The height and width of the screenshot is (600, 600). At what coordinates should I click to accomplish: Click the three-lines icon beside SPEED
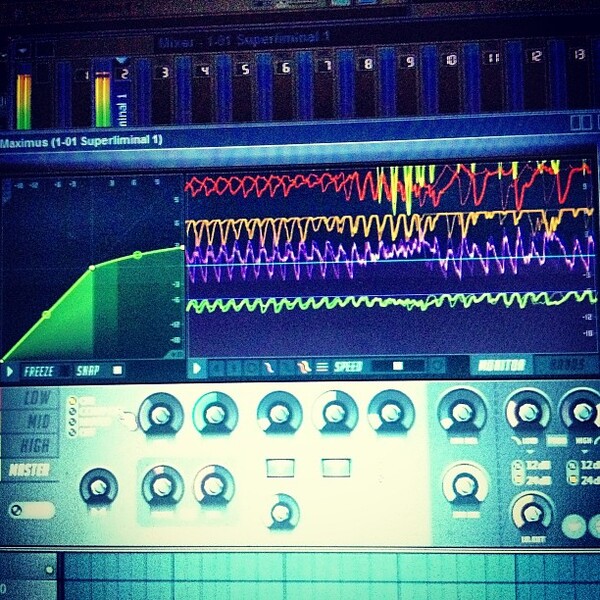point(322,367)
